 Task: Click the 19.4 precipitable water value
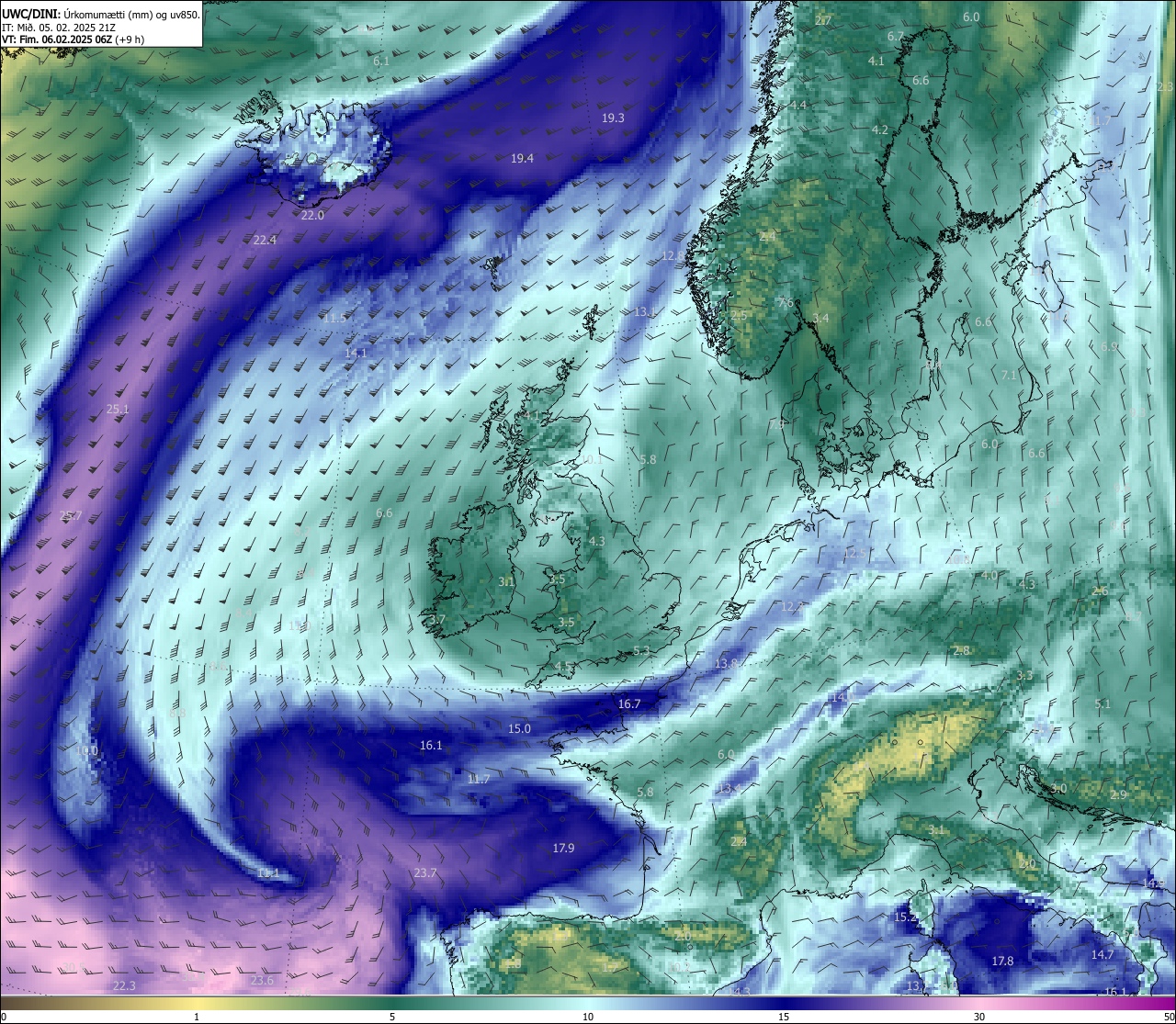click(522, 158)
